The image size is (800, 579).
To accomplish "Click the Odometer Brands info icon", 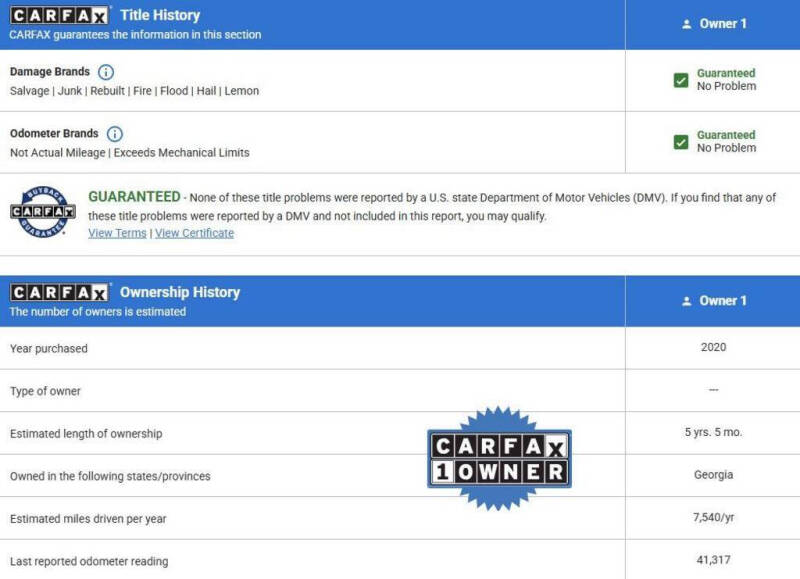I will pos(115,134).
